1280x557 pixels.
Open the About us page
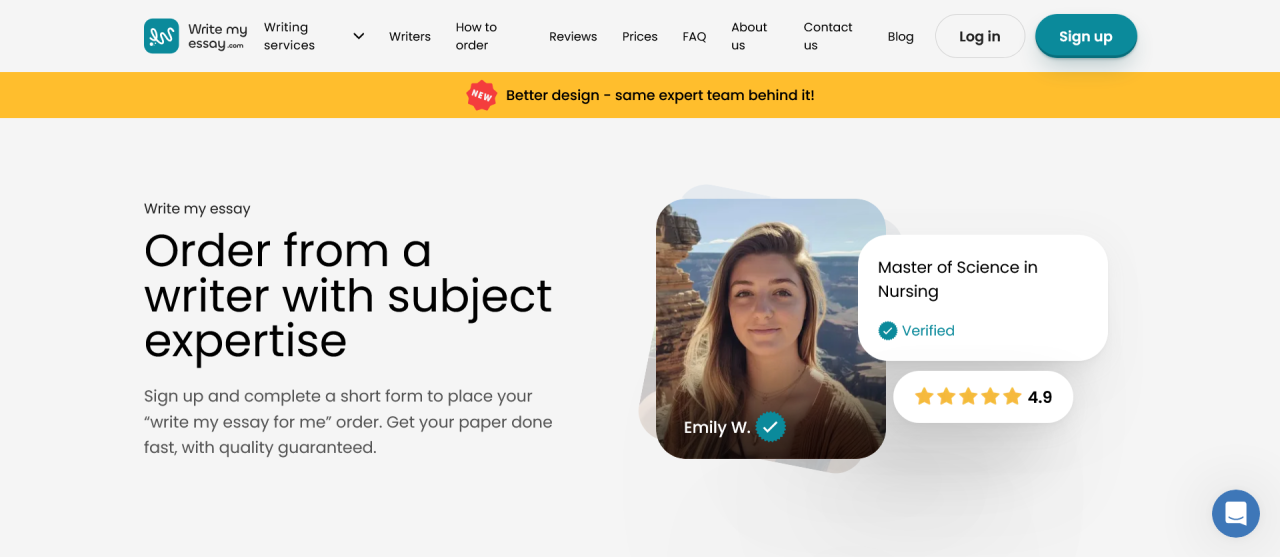click(x=749, y=36)
